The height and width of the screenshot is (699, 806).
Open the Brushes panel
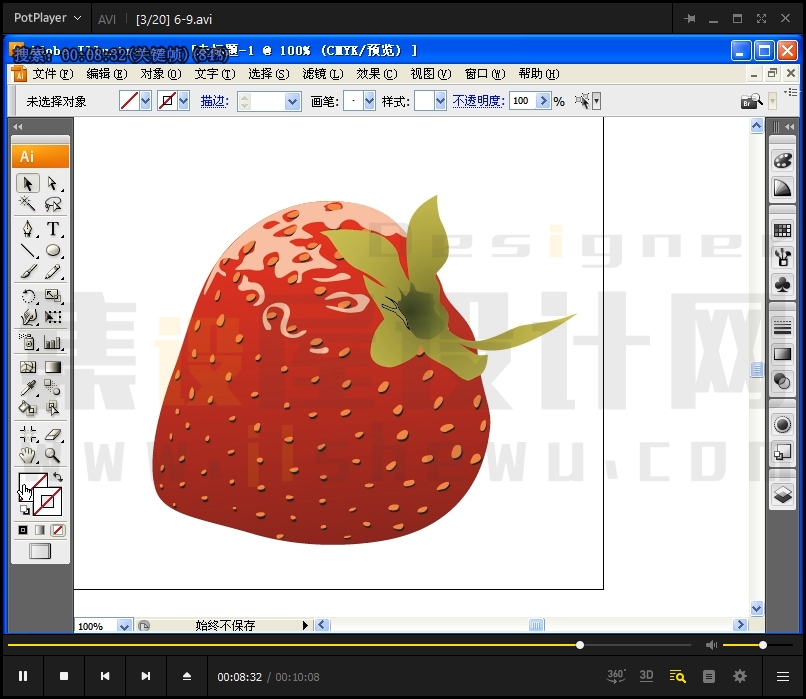click(x=782, y=257)
